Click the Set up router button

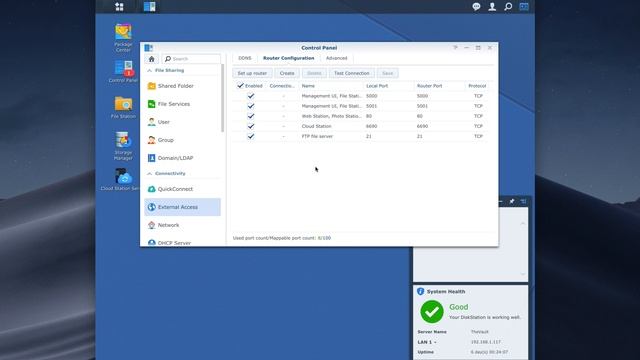[252, 73]
